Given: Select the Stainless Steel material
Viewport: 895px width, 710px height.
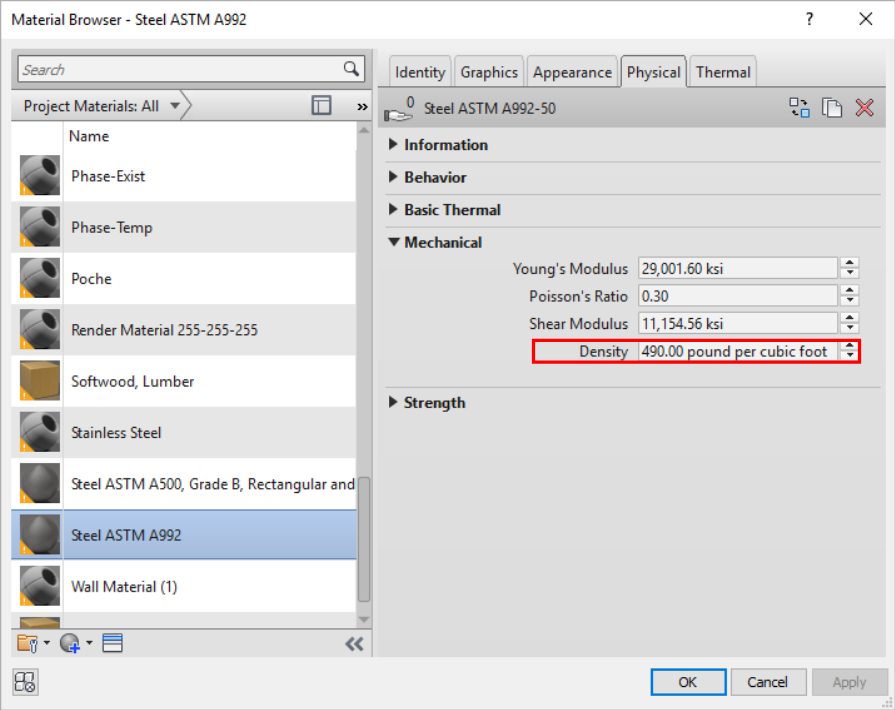Looking at the screenshot, I should tap(183, 432).
